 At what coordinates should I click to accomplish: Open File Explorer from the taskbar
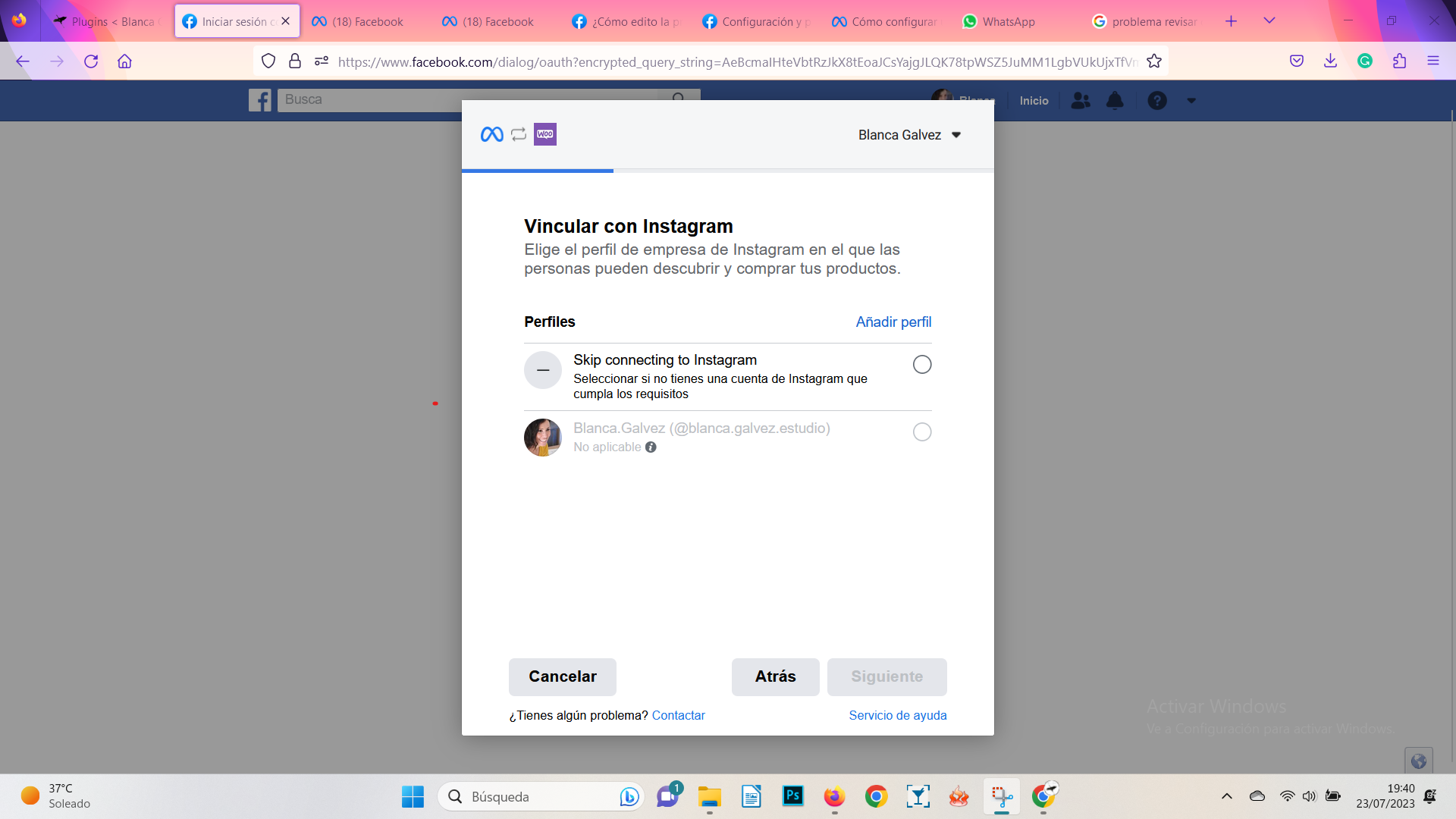[710, 796]
